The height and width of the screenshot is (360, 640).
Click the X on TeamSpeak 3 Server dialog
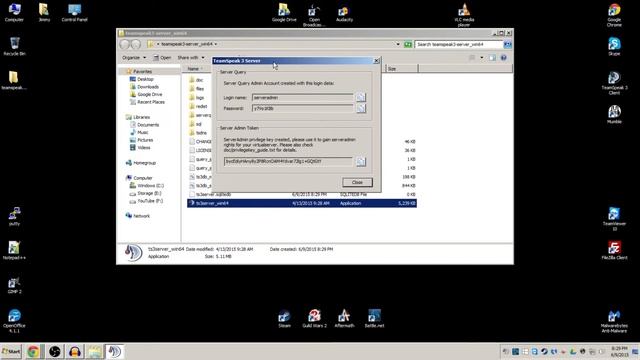[x=376, y=61]
